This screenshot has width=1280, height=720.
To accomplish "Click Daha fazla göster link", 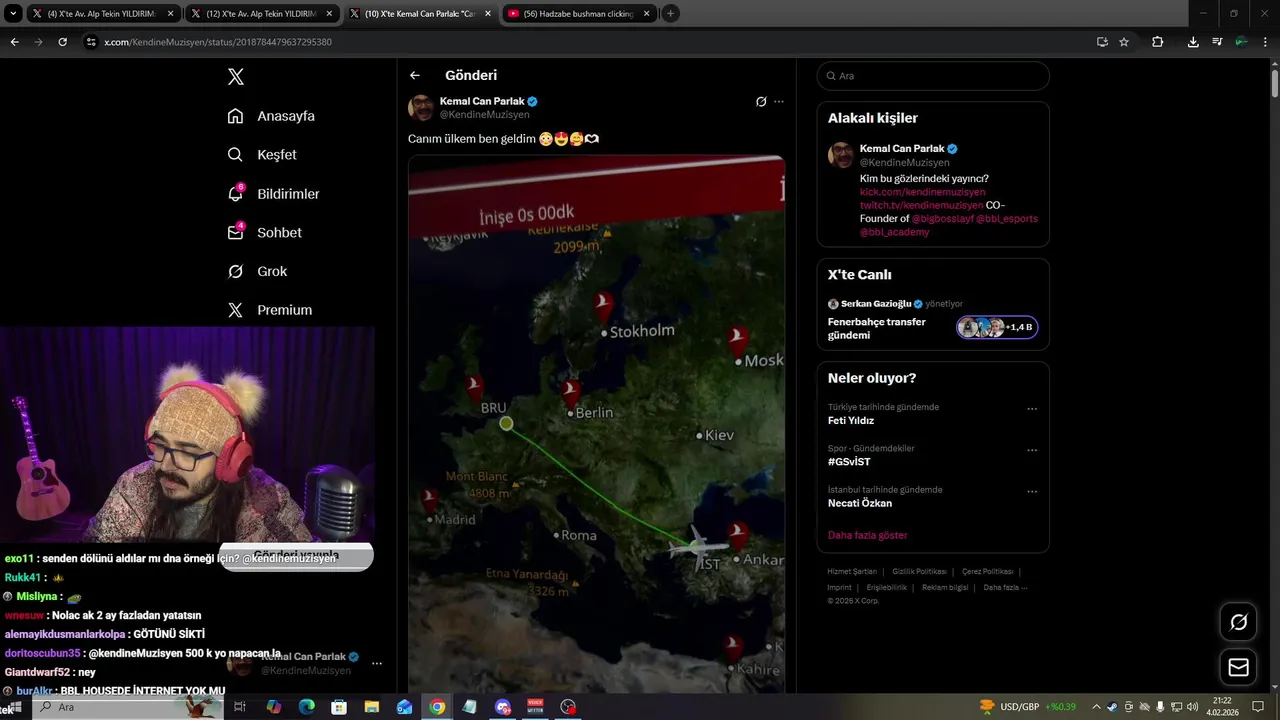I will (868, 535).
